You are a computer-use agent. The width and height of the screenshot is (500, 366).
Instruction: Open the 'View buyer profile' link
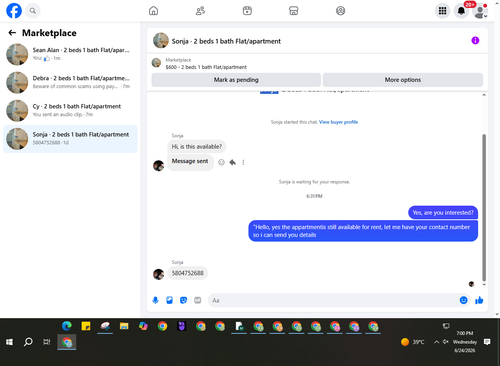[338, 122]
